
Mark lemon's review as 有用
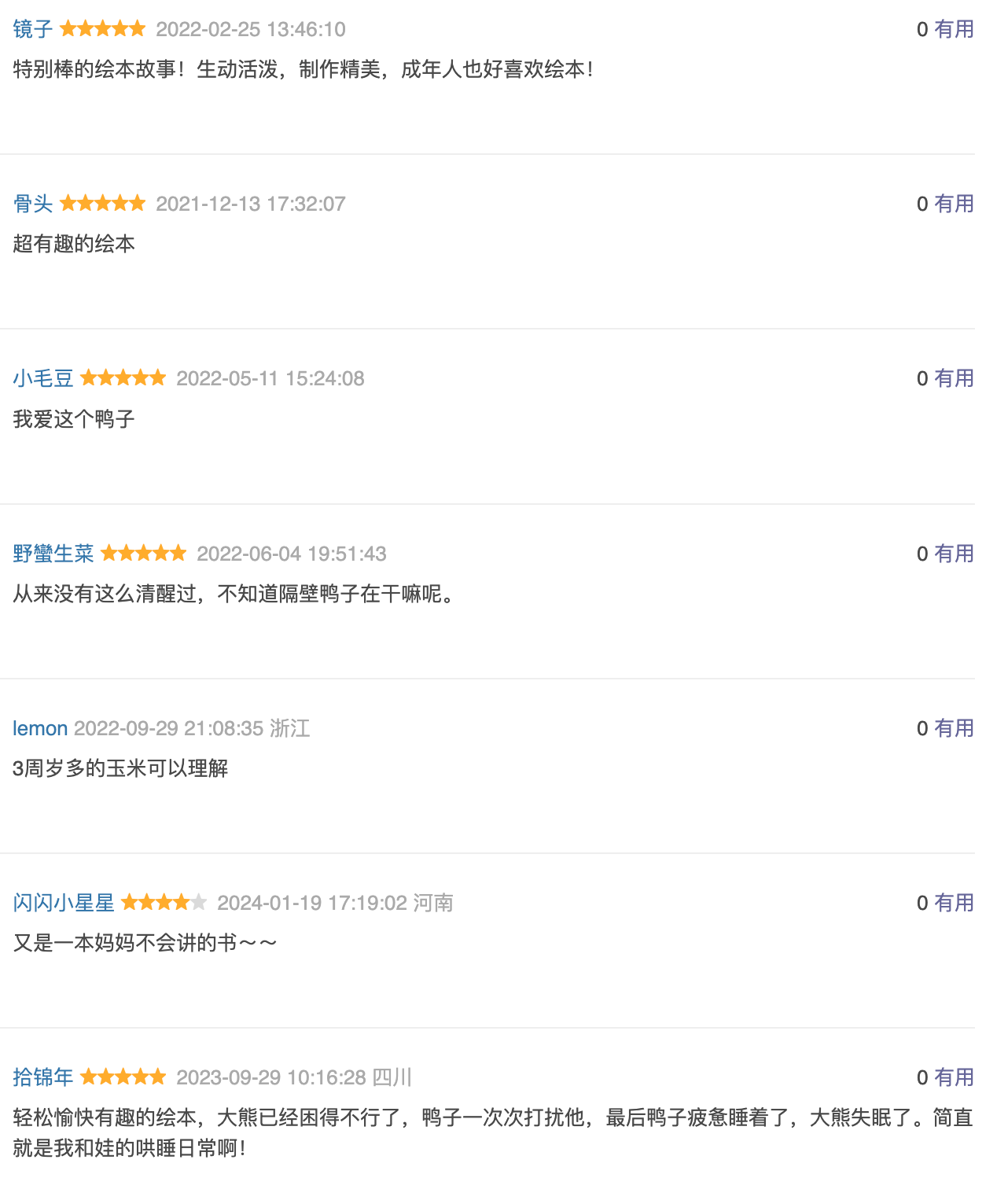coord(954,728)
